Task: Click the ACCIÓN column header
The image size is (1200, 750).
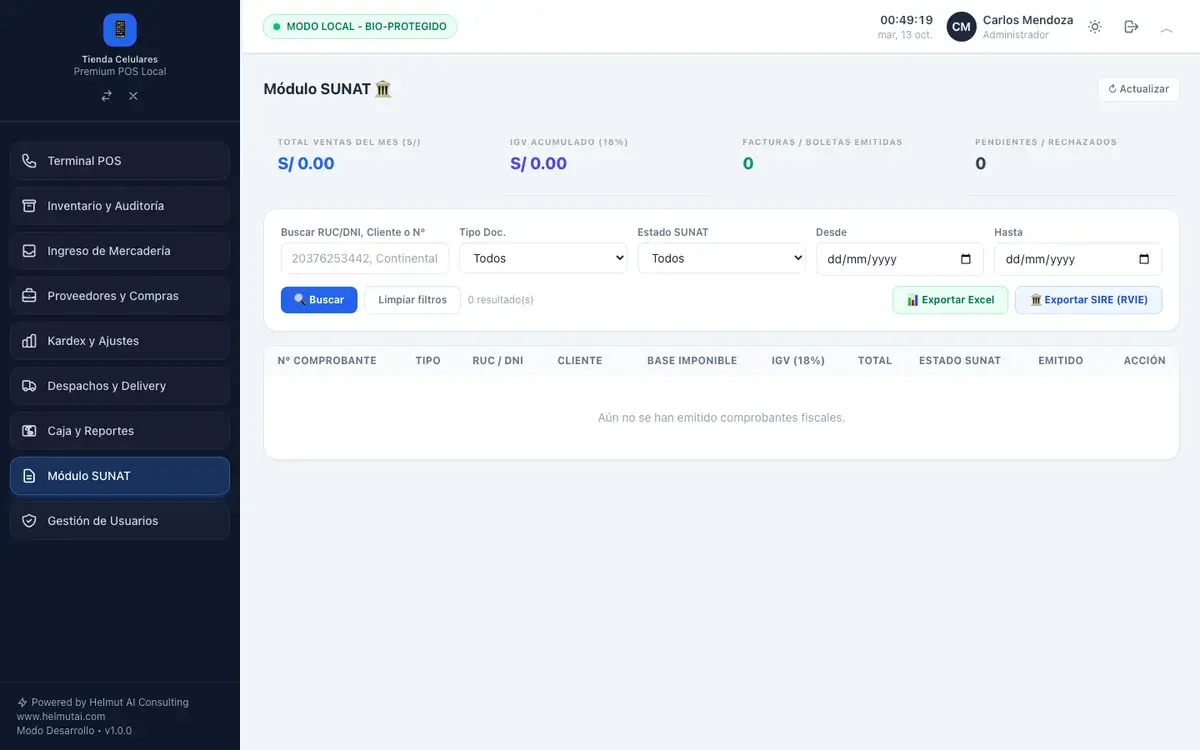Action: tap(1145, 361)
